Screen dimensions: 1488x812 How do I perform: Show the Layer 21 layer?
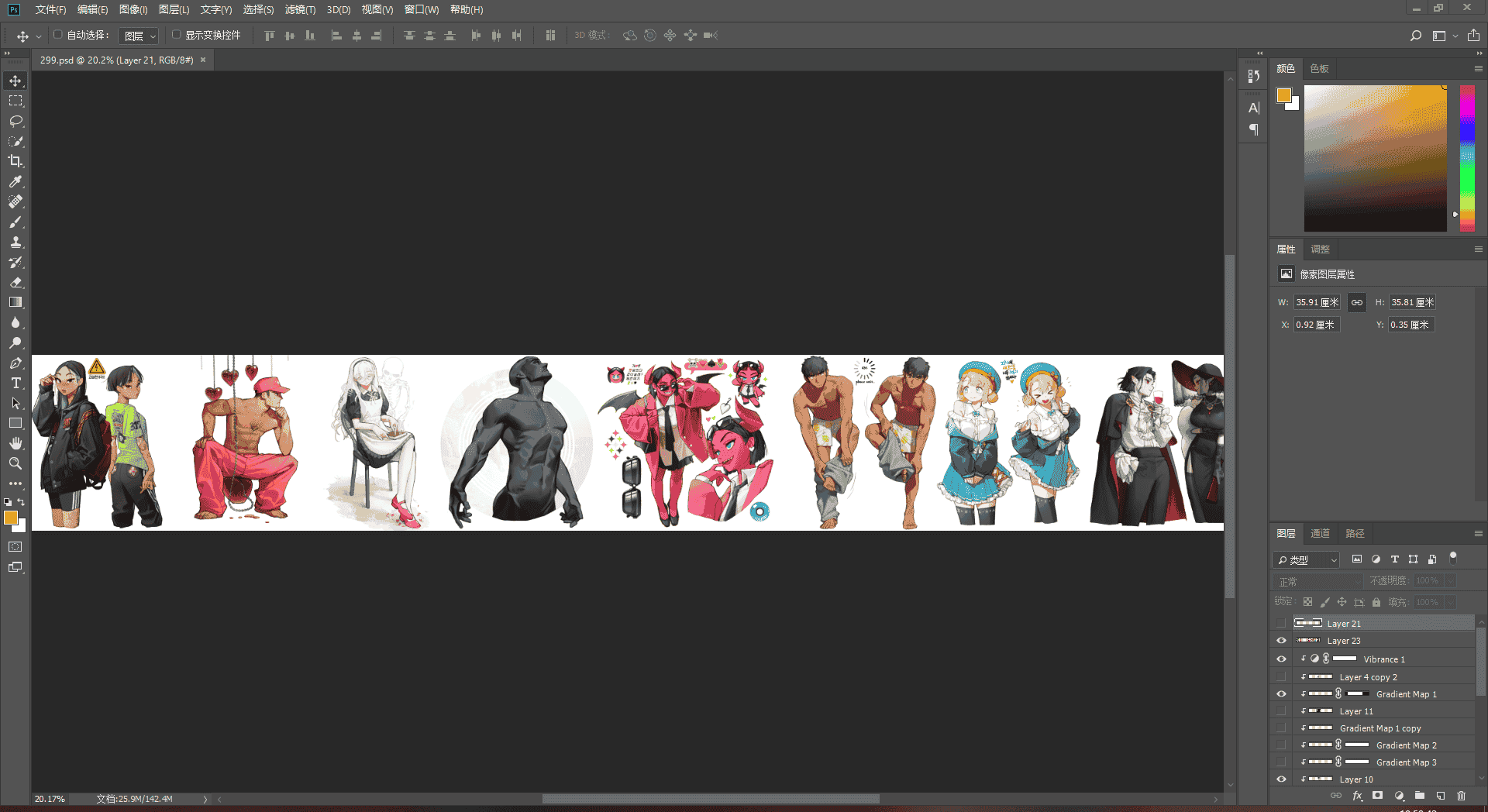point(1281,624)
